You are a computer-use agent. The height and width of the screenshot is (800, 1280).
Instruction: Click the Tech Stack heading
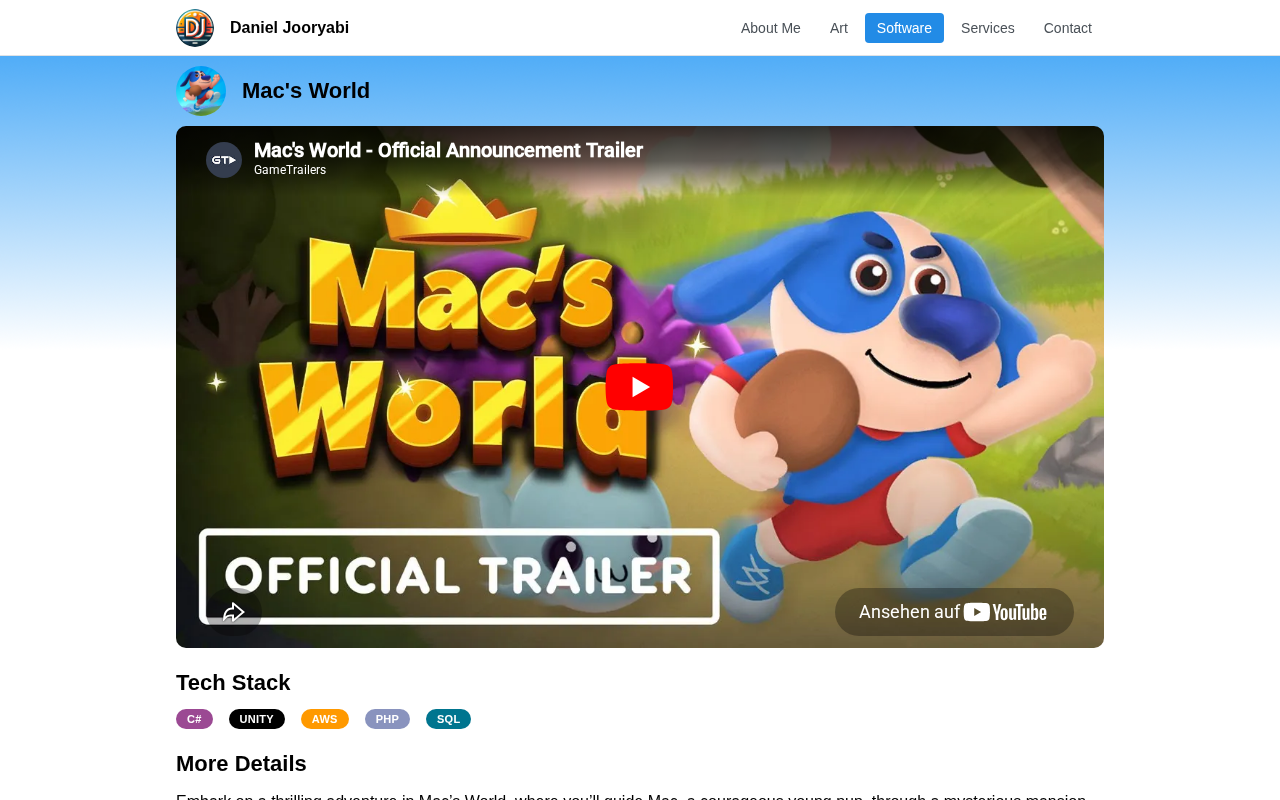click(x=233, y=683)
